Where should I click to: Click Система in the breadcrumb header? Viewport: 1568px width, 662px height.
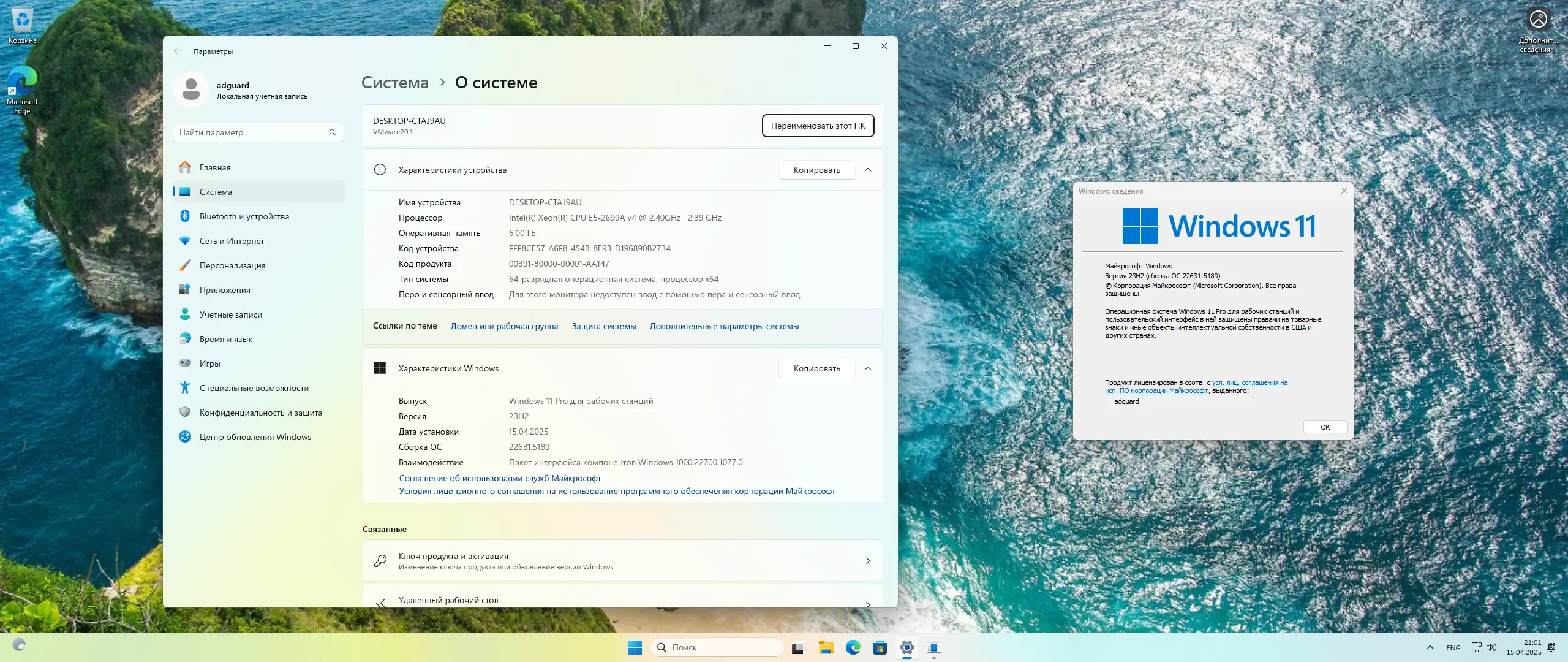tap(394, 82)
